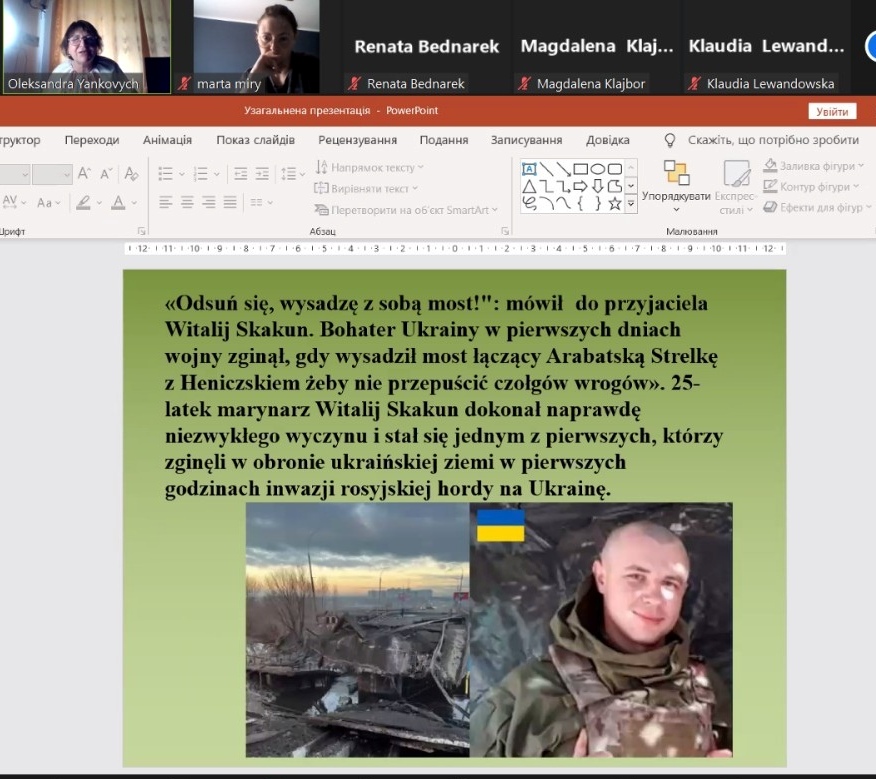Open the Контур фігури outline dropdown
This screenshot has height=779, width=876.
click(811, 187)
